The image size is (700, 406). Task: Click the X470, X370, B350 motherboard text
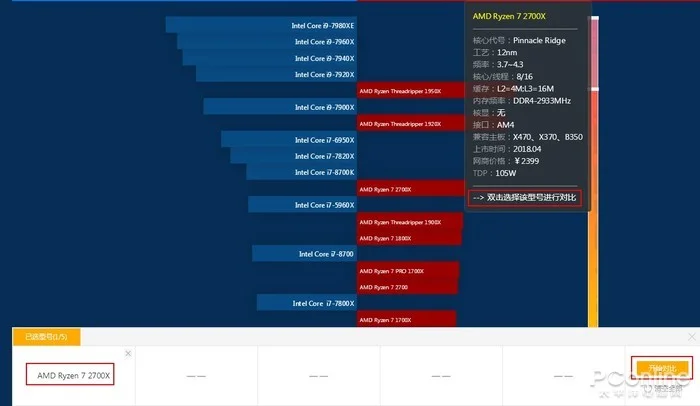tap(548, 137)
